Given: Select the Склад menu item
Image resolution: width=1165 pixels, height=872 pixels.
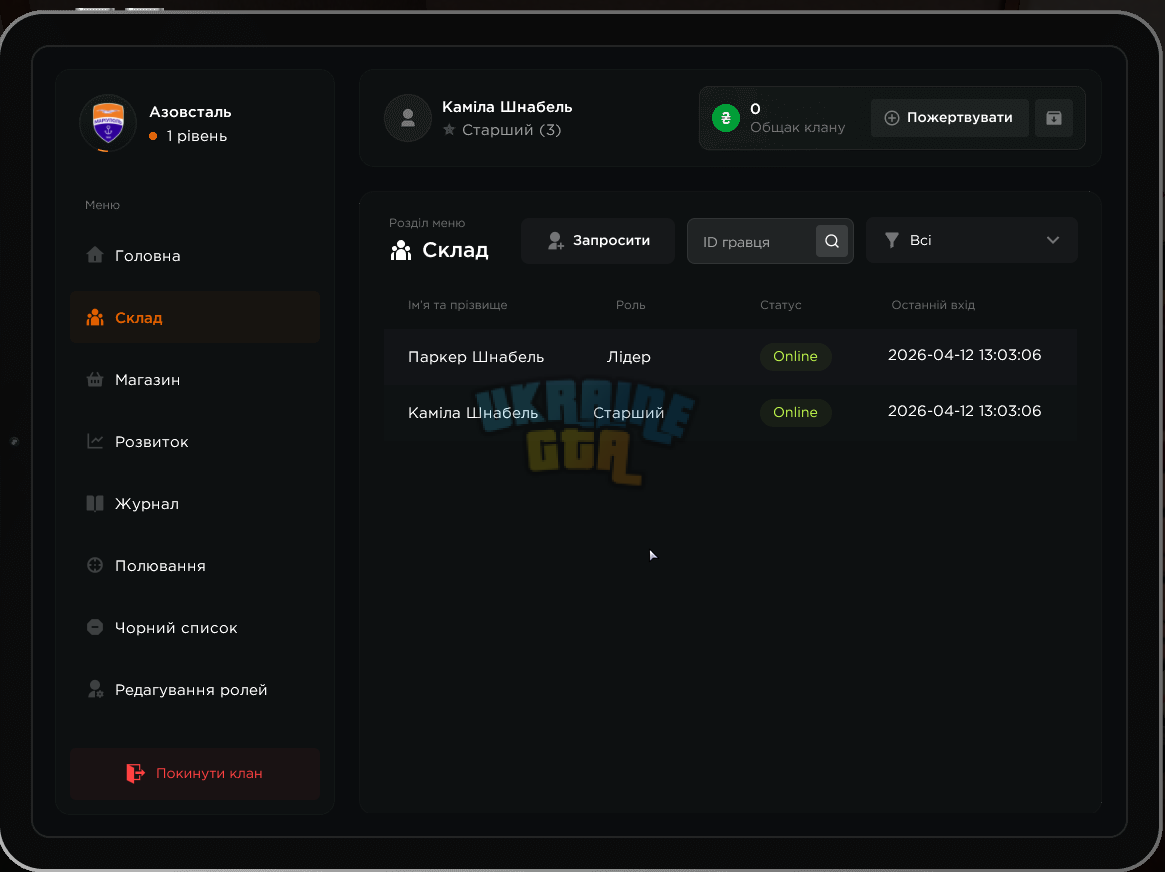Looking at the screenshot, I should pyautogui.click(x=195, y=317).
